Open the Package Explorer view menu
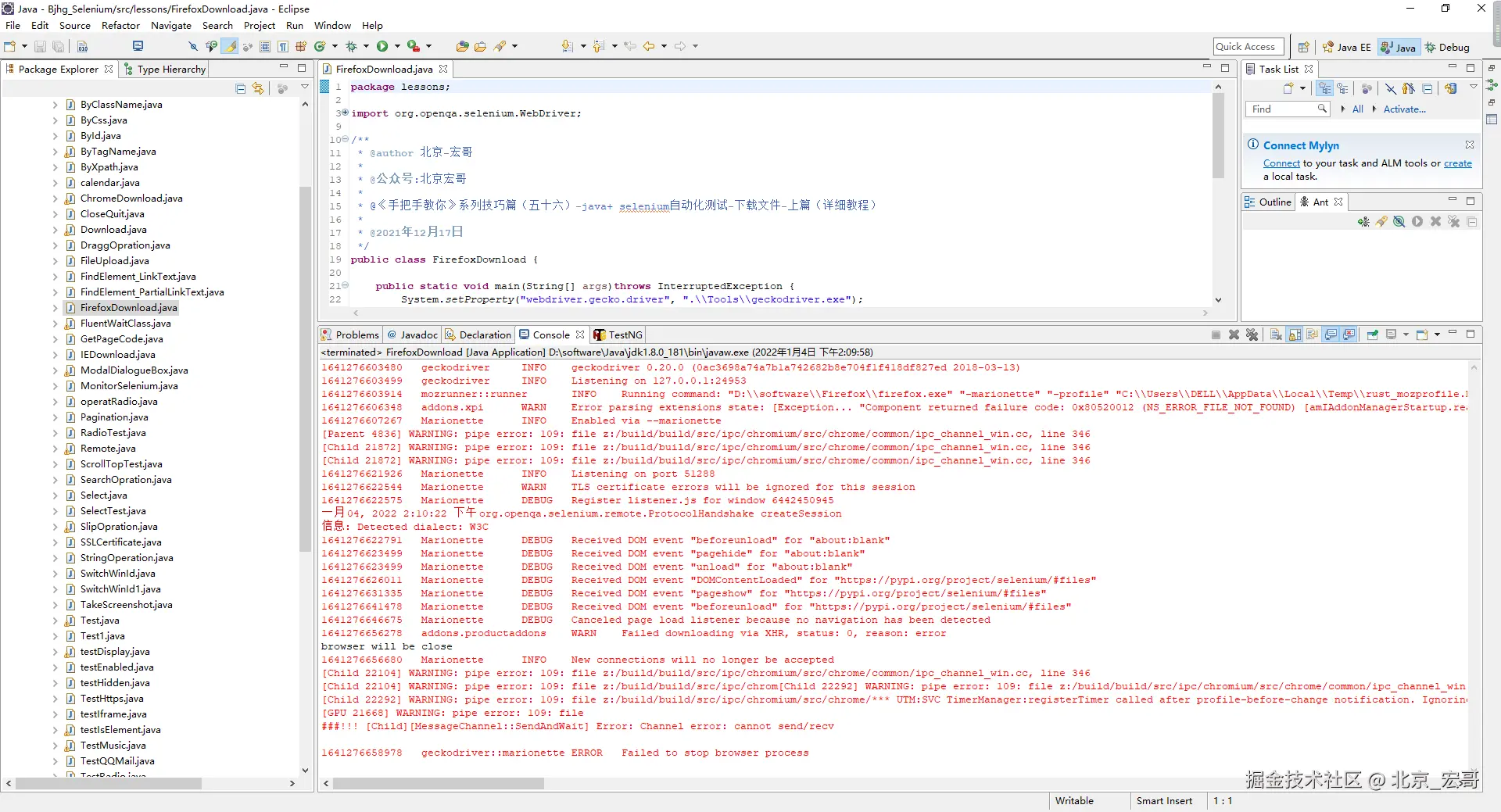Viewport: 1501px width, 812px height. point(305,87)
